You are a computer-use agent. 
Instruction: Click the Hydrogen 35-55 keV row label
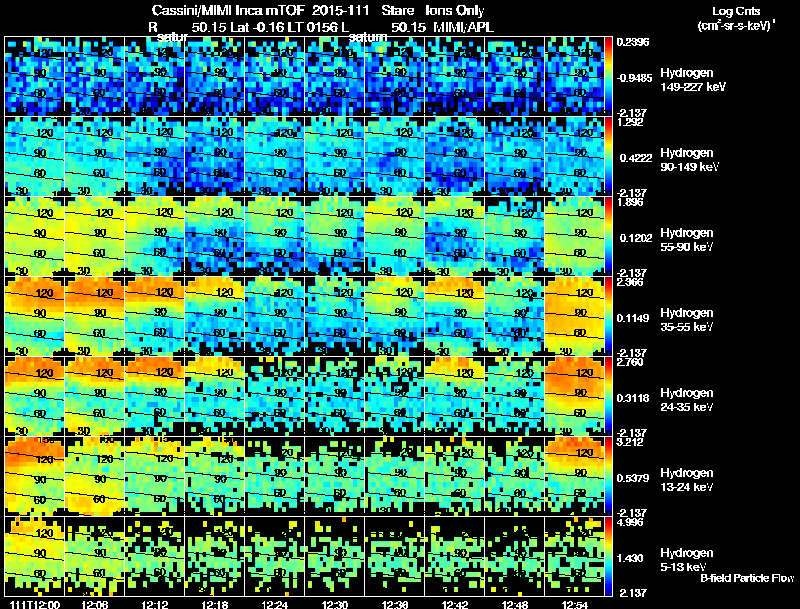click(687, 320)
